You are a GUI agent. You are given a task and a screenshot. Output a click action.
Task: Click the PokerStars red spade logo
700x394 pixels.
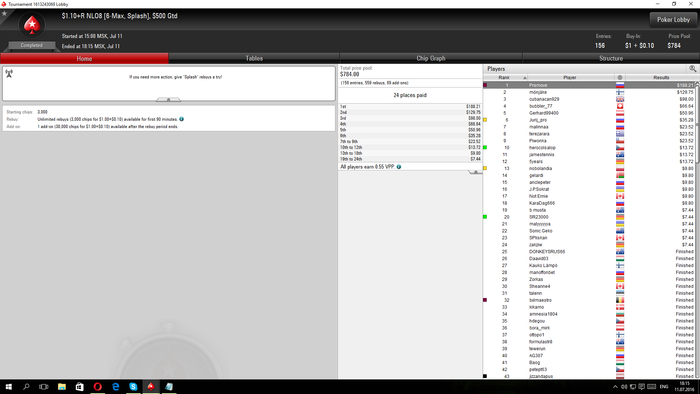pos(32,25)
